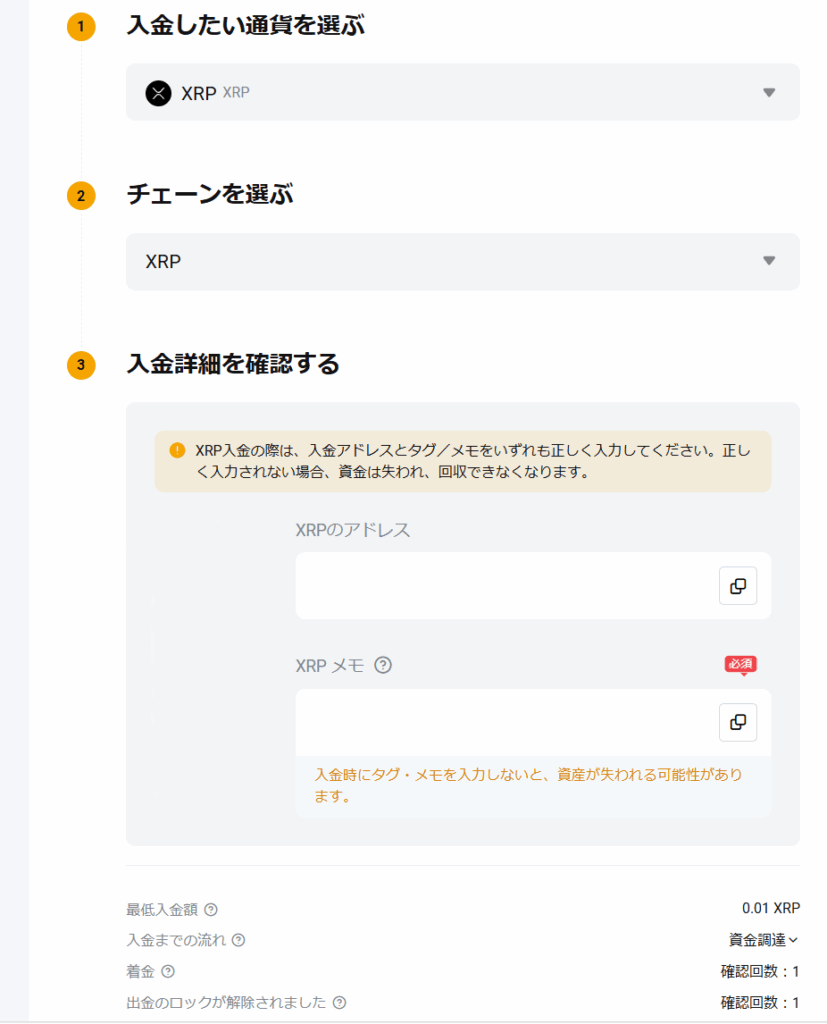827x1024 pixels.
Task: Click the currency dropdown arrow
Action: [x=769, y=93]
